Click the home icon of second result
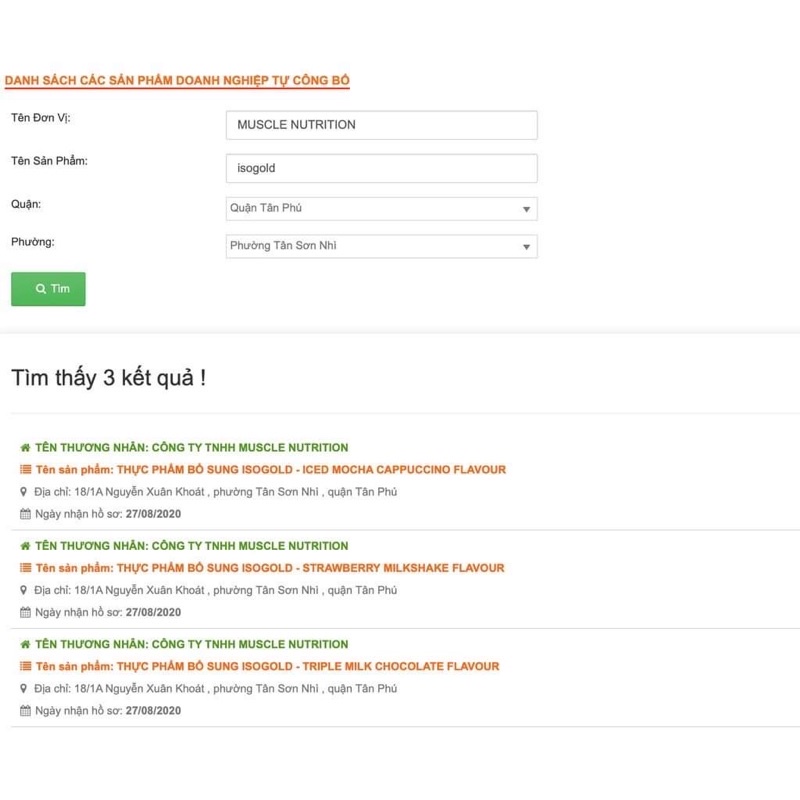Image resolution: width=800 pixels, height=800 pixels. [25, 546]
